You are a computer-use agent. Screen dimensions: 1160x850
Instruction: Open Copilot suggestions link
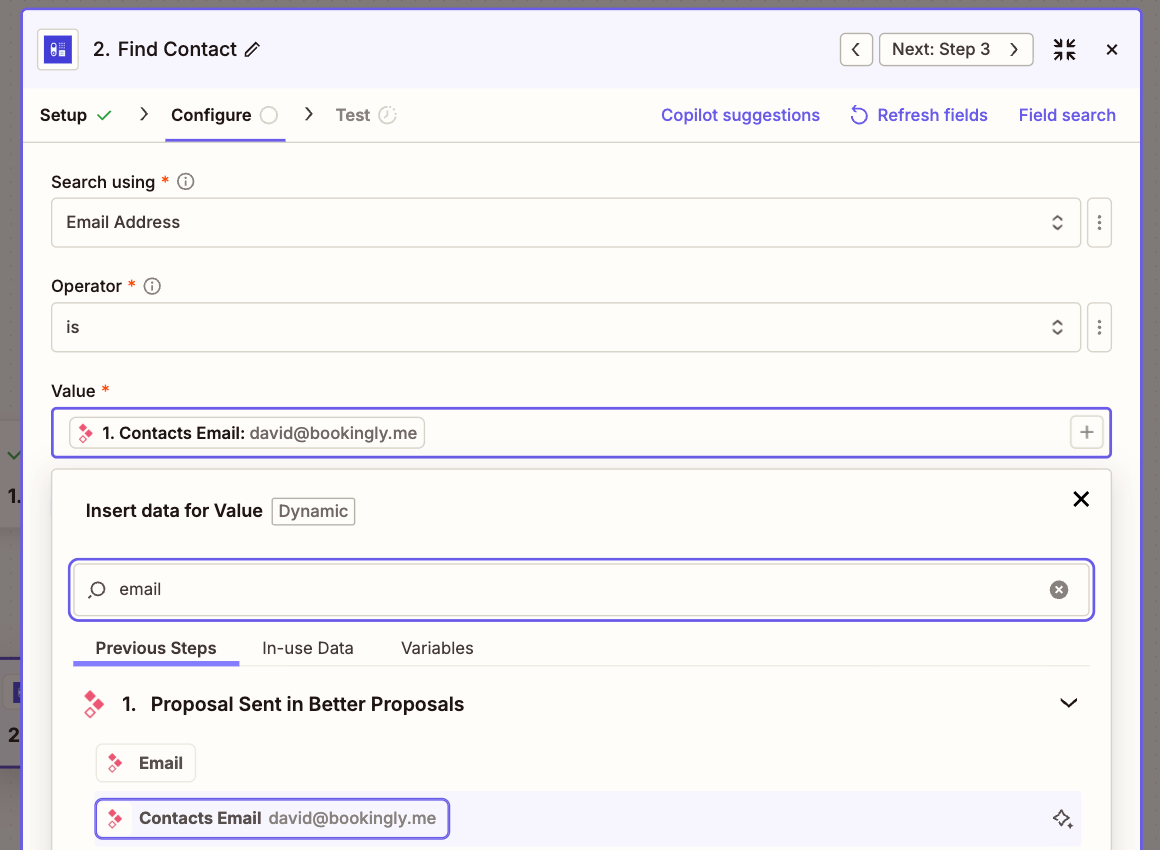[x=740, y=115]
